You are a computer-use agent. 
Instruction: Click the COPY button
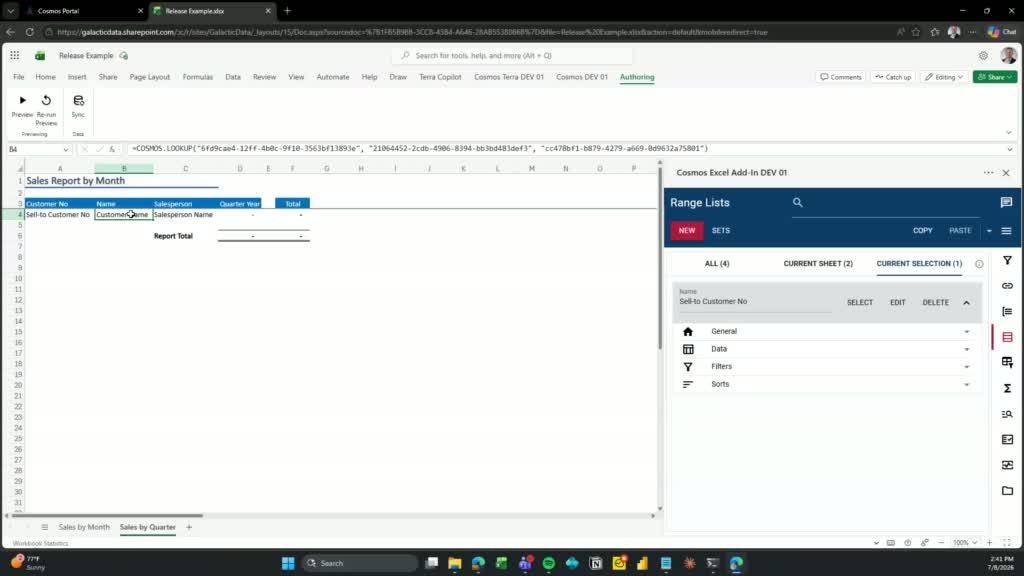click(922, 231)
